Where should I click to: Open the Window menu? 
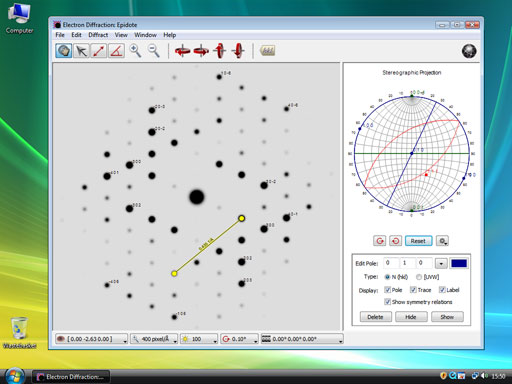point(145,35)
